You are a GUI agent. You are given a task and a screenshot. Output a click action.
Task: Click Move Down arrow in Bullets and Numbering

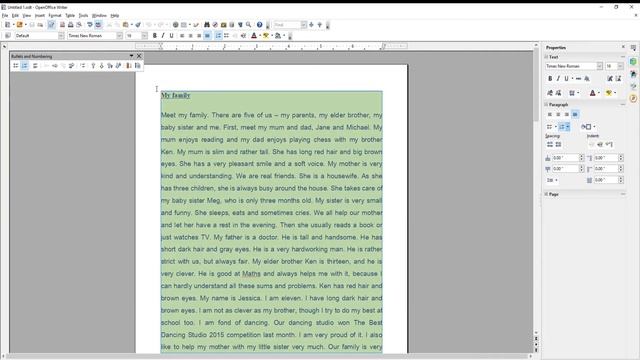click(x=102, y=65)
